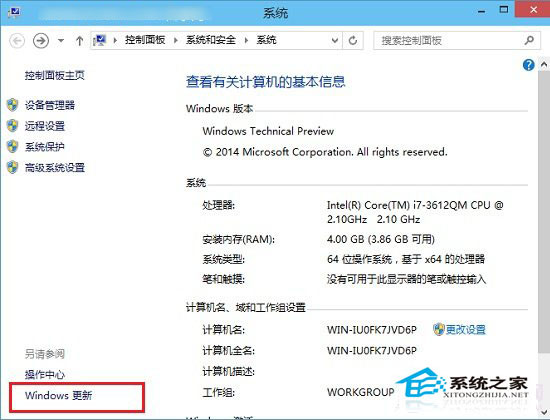This screenshot has height=420, width=550.
Task: Open the recent locations dropdown arrow
Action: (61, 41)
